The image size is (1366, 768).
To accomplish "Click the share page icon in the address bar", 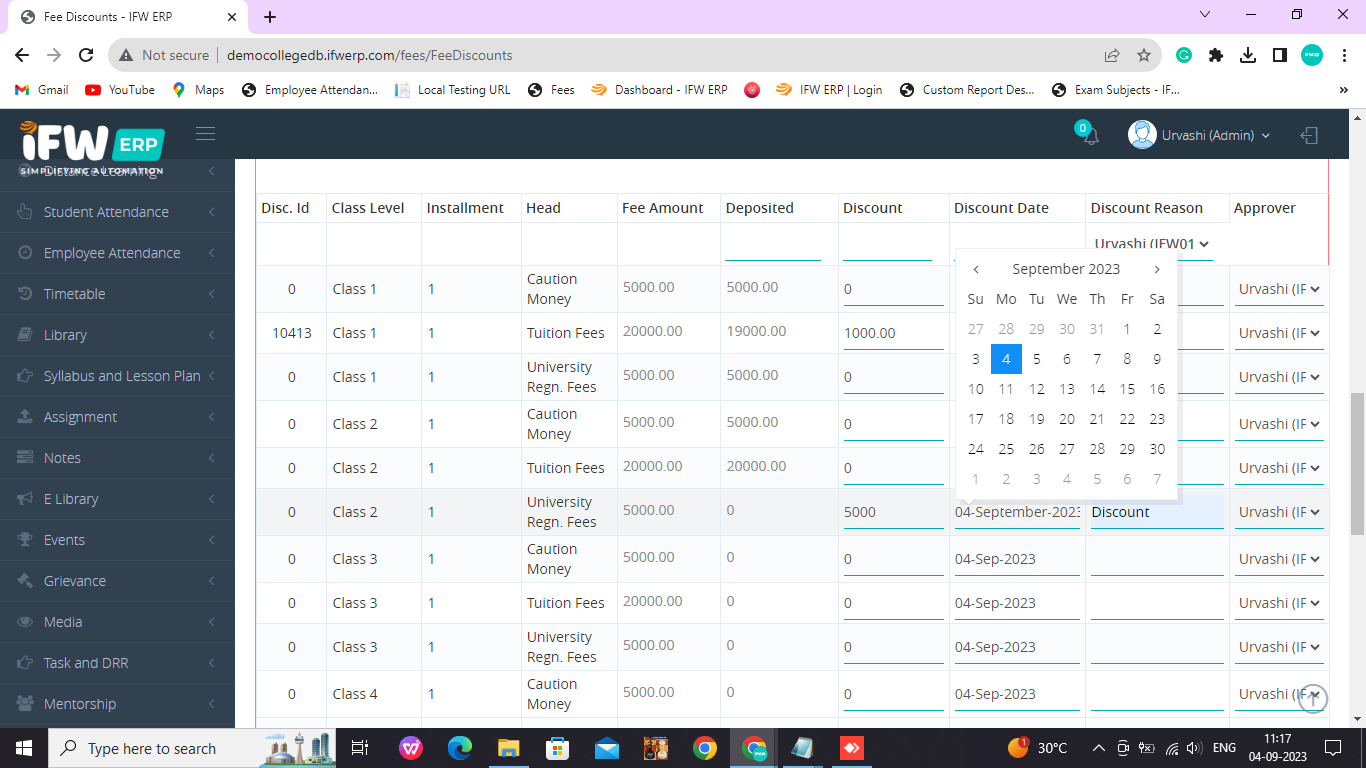I will tap(1112, 55).
